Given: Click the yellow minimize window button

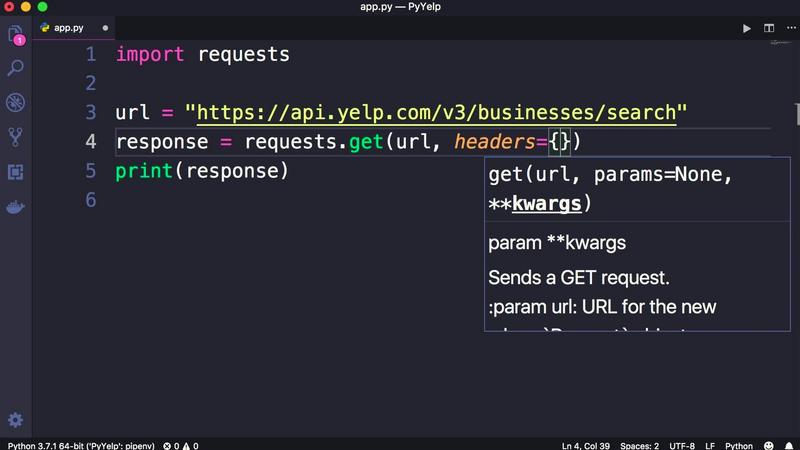Looking at the screenshot, I should click(x=26, y=7).
